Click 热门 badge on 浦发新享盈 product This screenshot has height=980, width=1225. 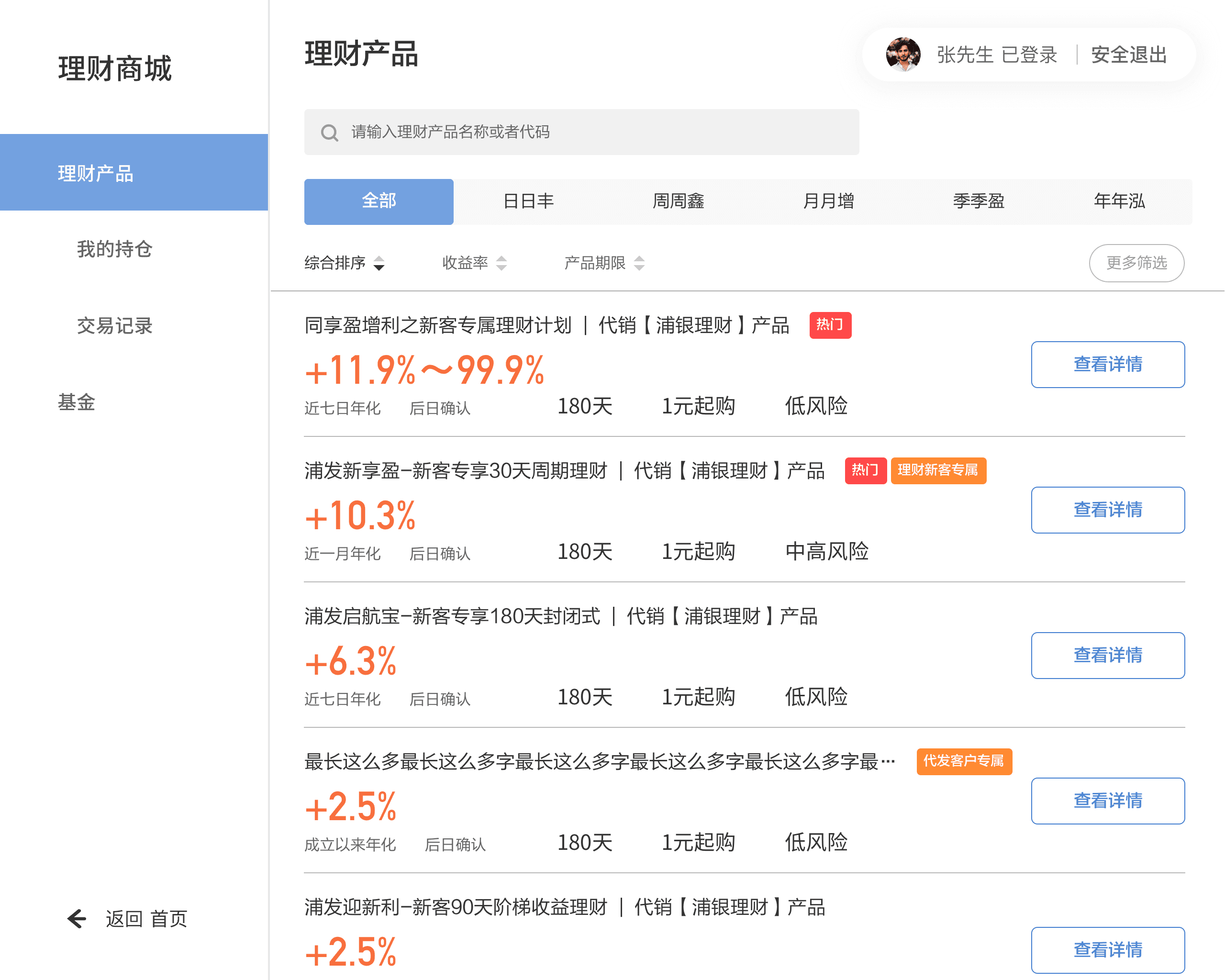(865, 470)
